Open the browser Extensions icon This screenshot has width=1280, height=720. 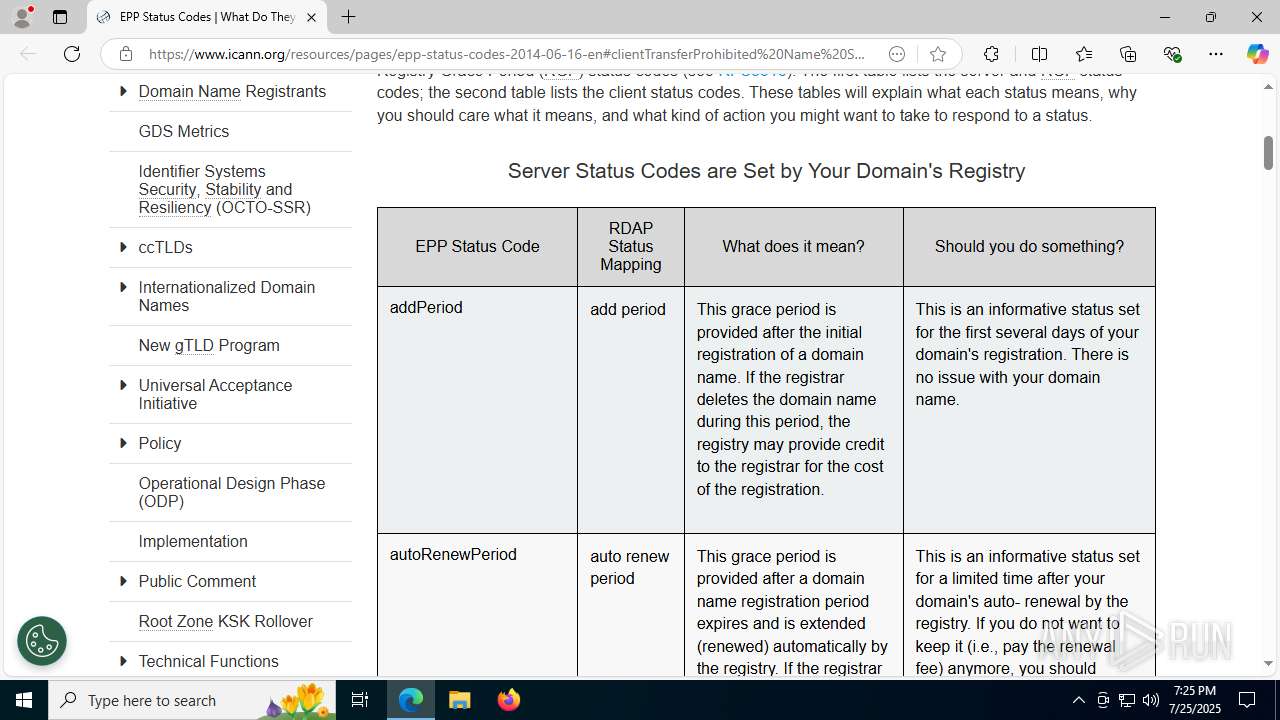coord(991,54)
